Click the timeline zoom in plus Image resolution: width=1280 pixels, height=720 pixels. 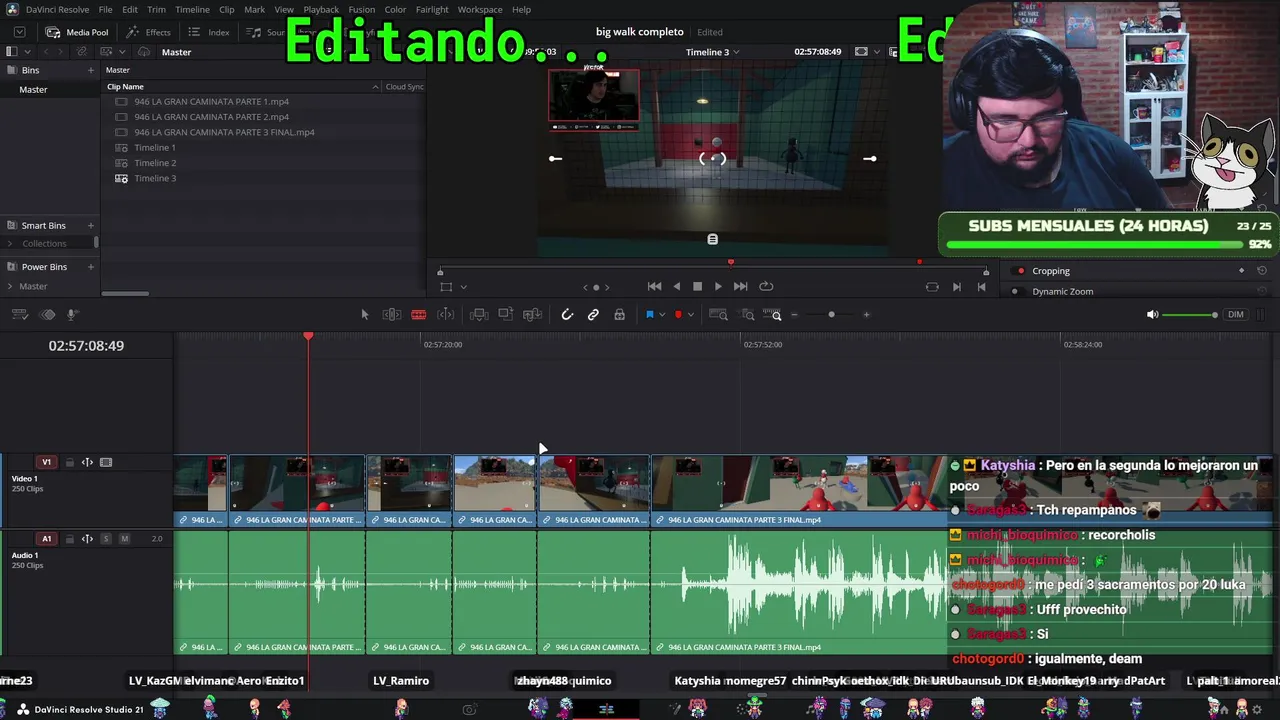coord(867,315)
